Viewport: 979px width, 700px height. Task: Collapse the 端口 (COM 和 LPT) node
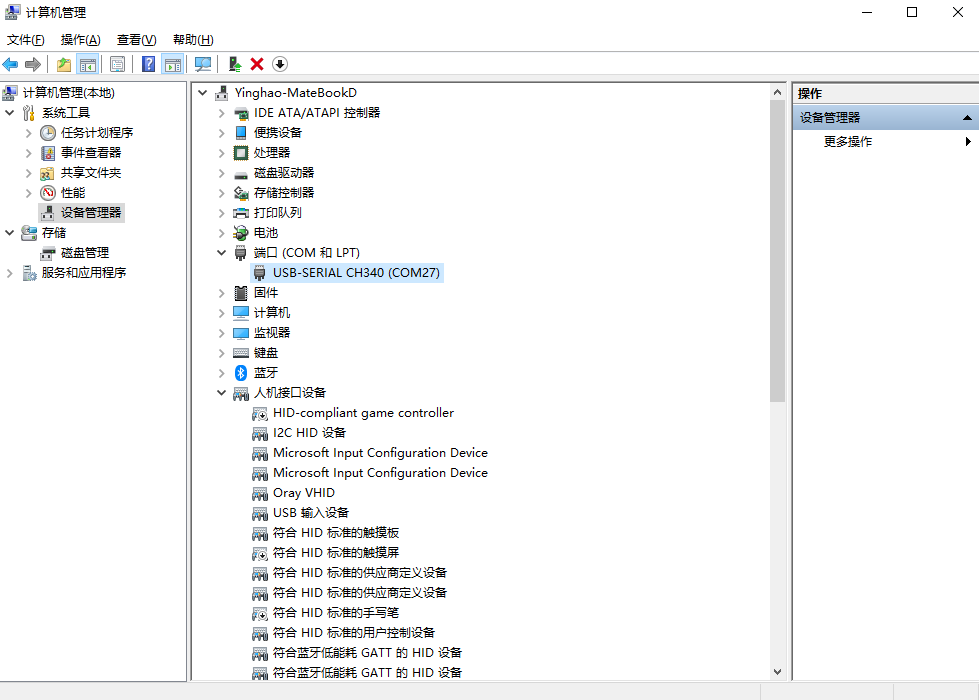(222, 253)
